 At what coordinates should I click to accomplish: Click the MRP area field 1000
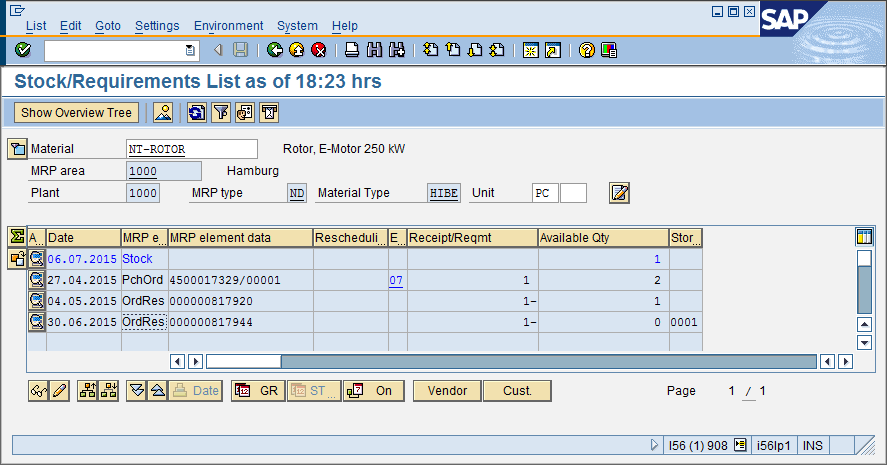coord(163,171)
